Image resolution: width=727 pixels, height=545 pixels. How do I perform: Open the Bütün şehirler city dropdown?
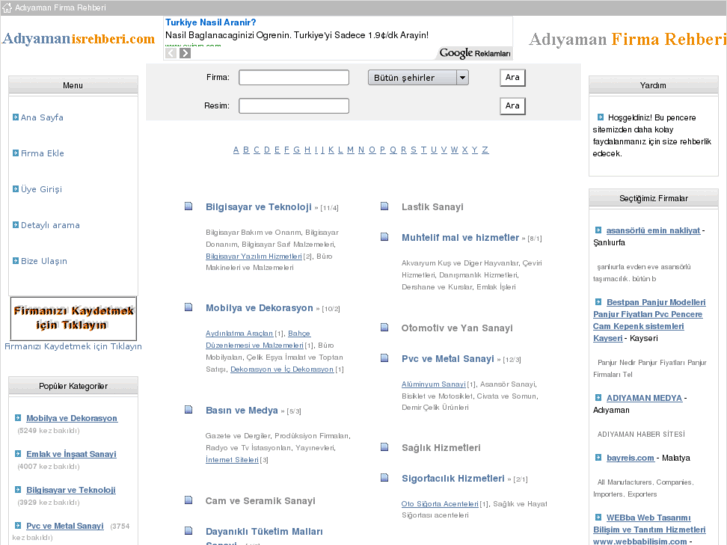pos(418,77)
